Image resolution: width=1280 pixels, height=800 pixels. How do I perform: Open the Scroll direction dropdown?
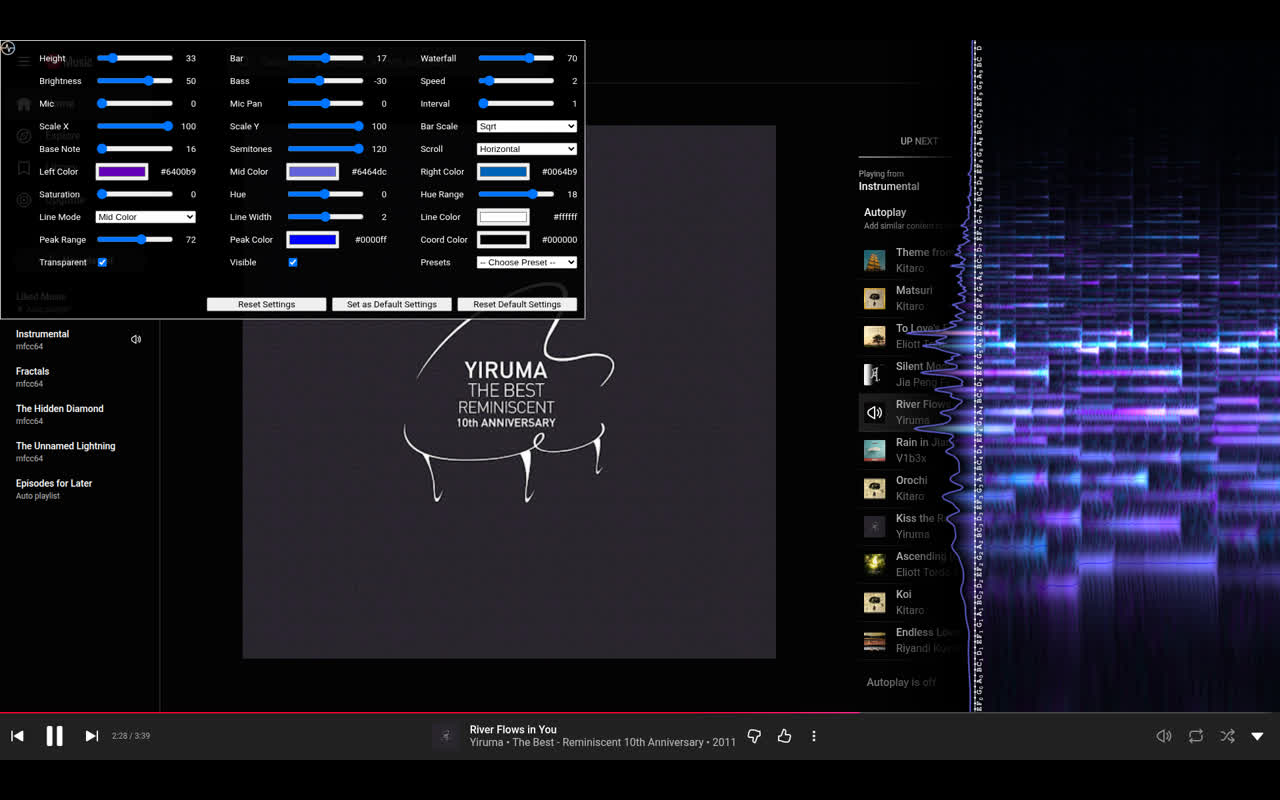click(527, 149)
